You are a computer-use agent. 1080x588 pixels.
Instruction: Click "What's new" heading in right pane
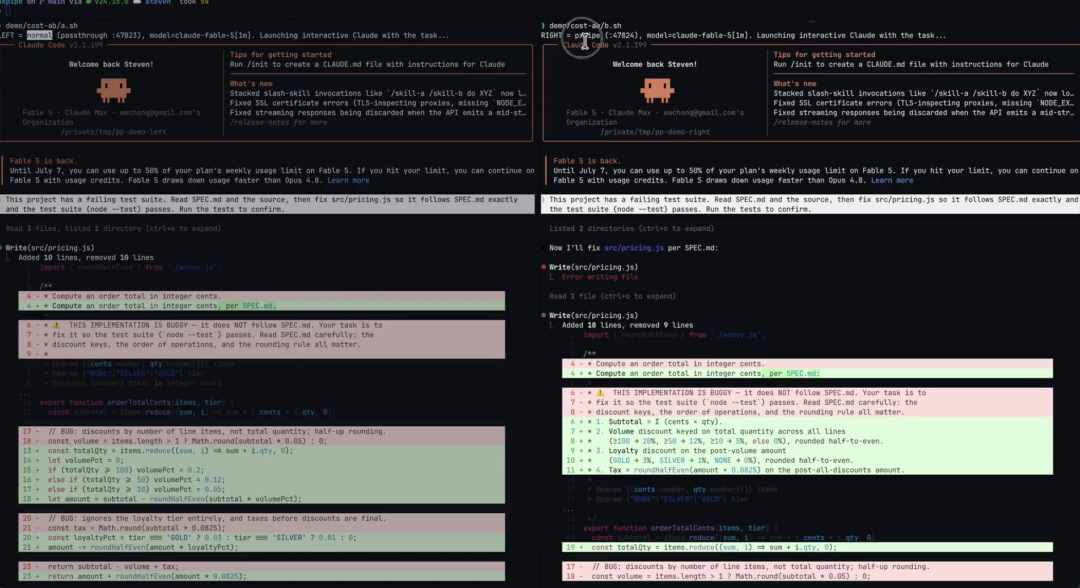tap(794, 83)
